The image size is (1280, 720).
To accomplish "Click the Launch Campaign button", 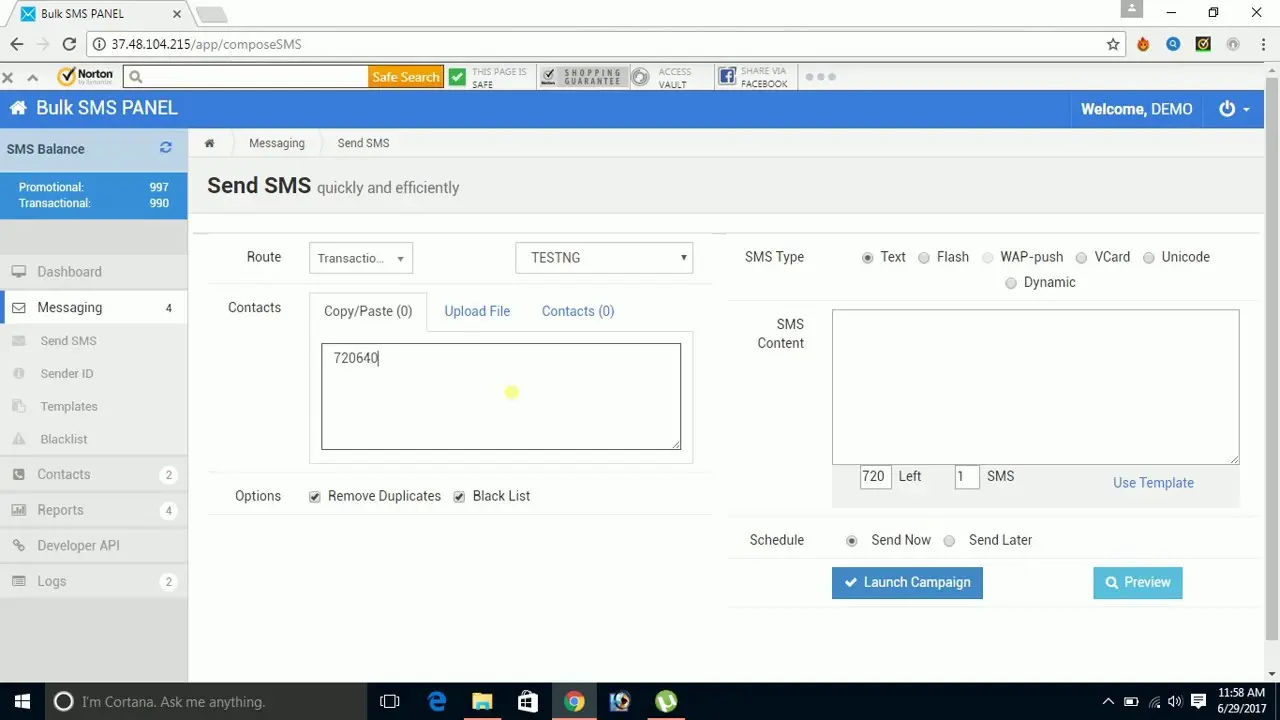I will pos(907,583).
